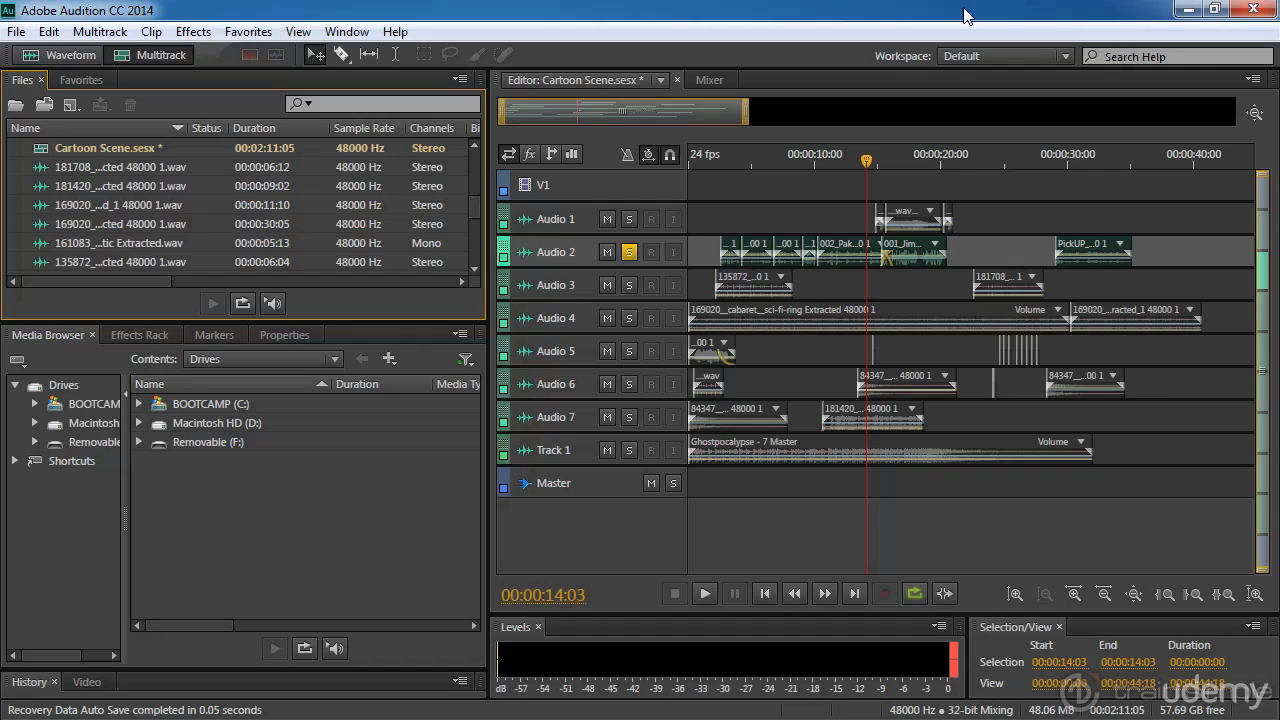Click the filter funnel in Media Browser

466,359
